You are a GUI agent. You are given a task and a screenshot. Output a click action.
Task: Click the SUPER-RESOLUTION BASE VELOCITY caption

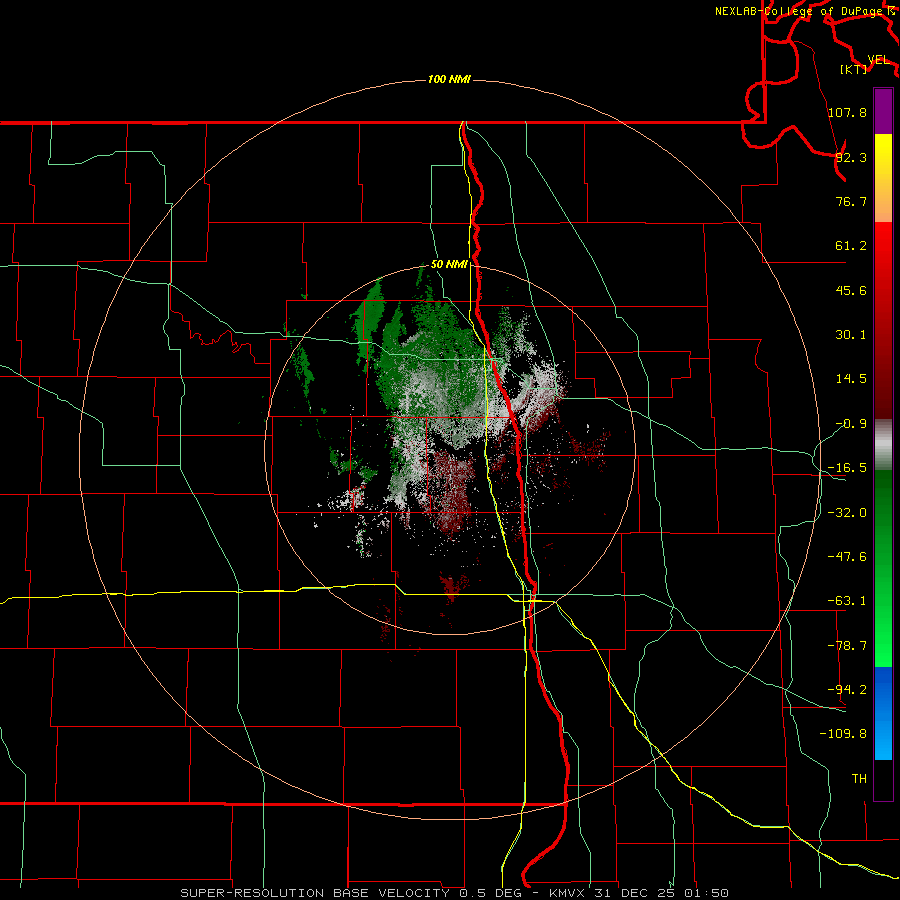pyautogui.click(x=315, y=893)
